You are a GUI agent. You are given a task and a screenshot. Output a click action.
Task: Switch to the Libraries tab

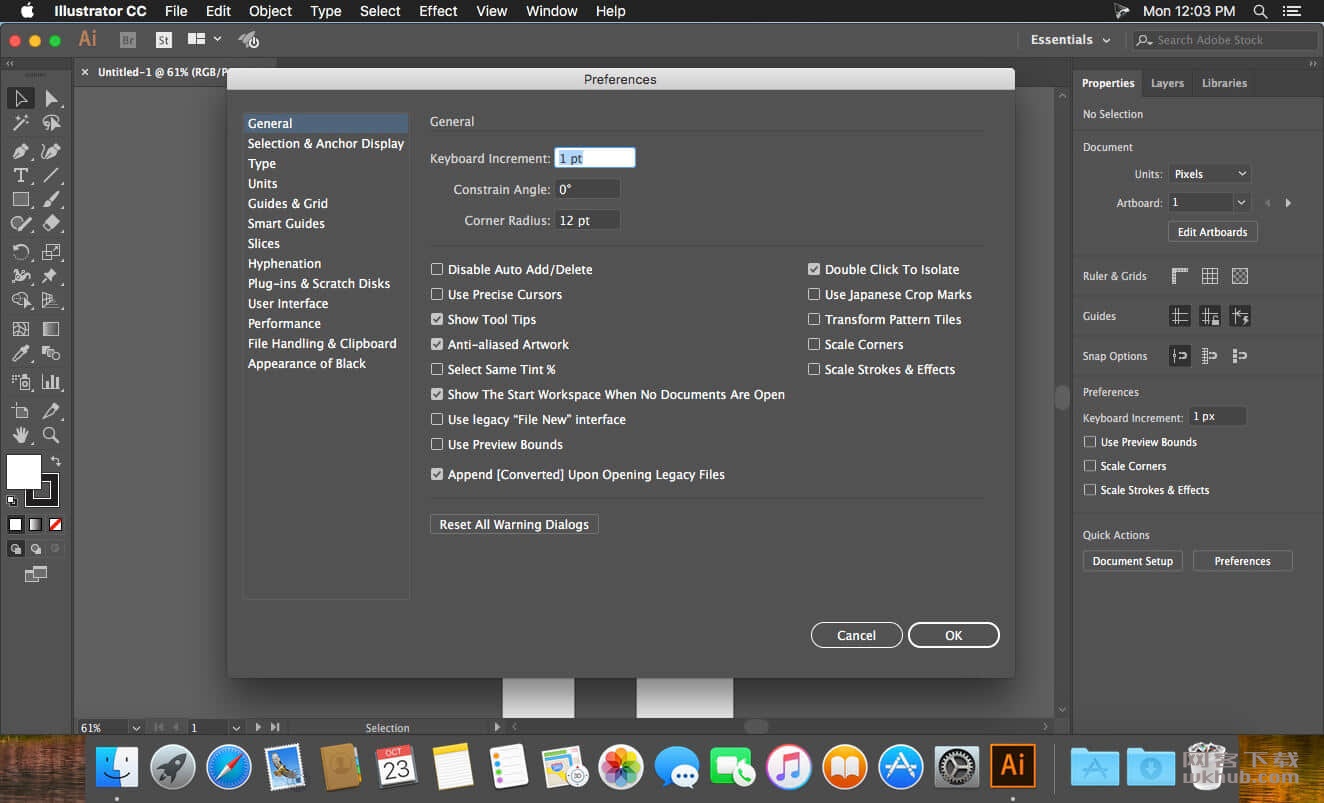[1224, 83]
